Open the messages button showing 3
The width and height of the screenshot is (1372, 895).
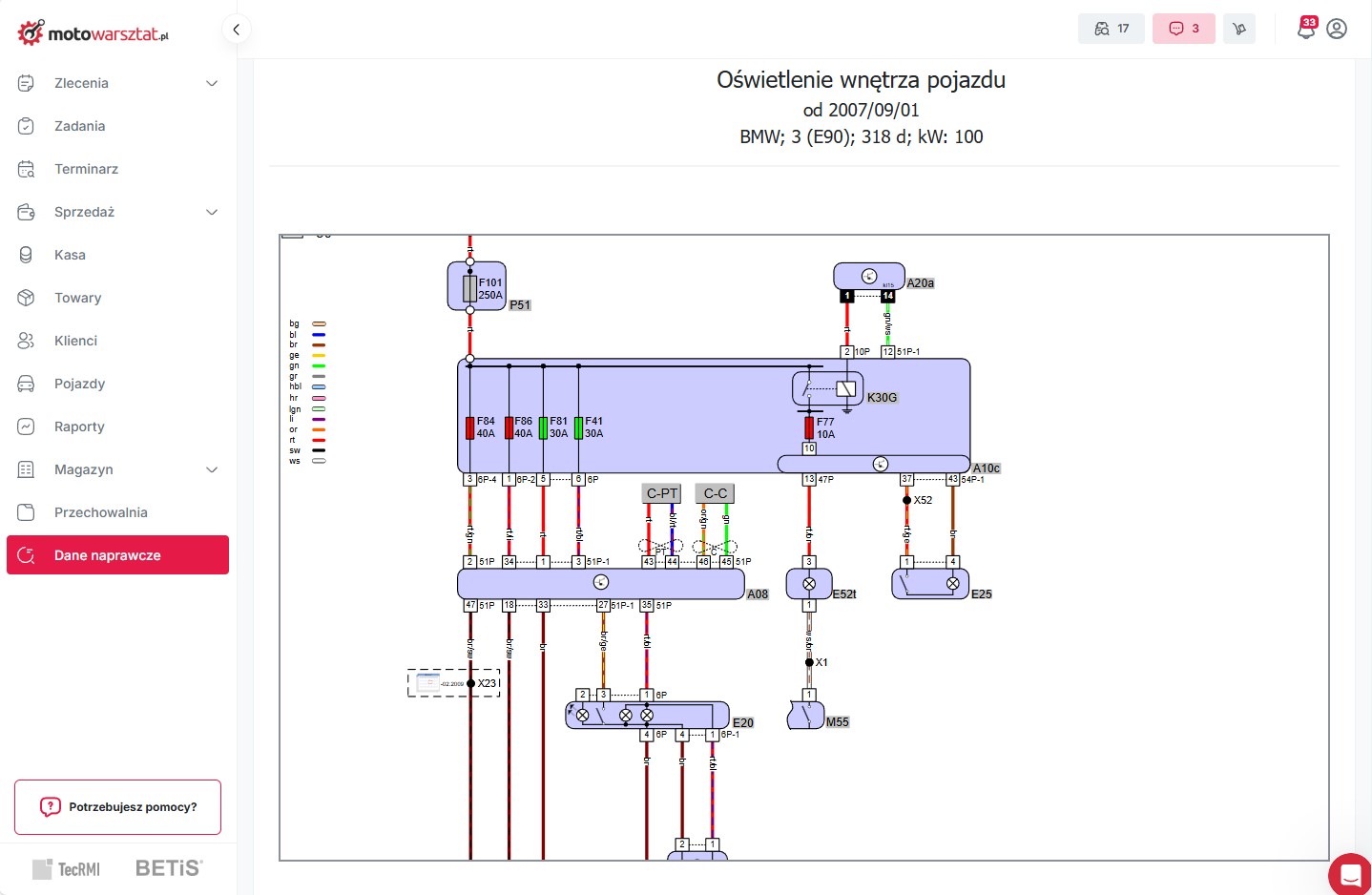pyautogui.click(x=1183, y=29)
